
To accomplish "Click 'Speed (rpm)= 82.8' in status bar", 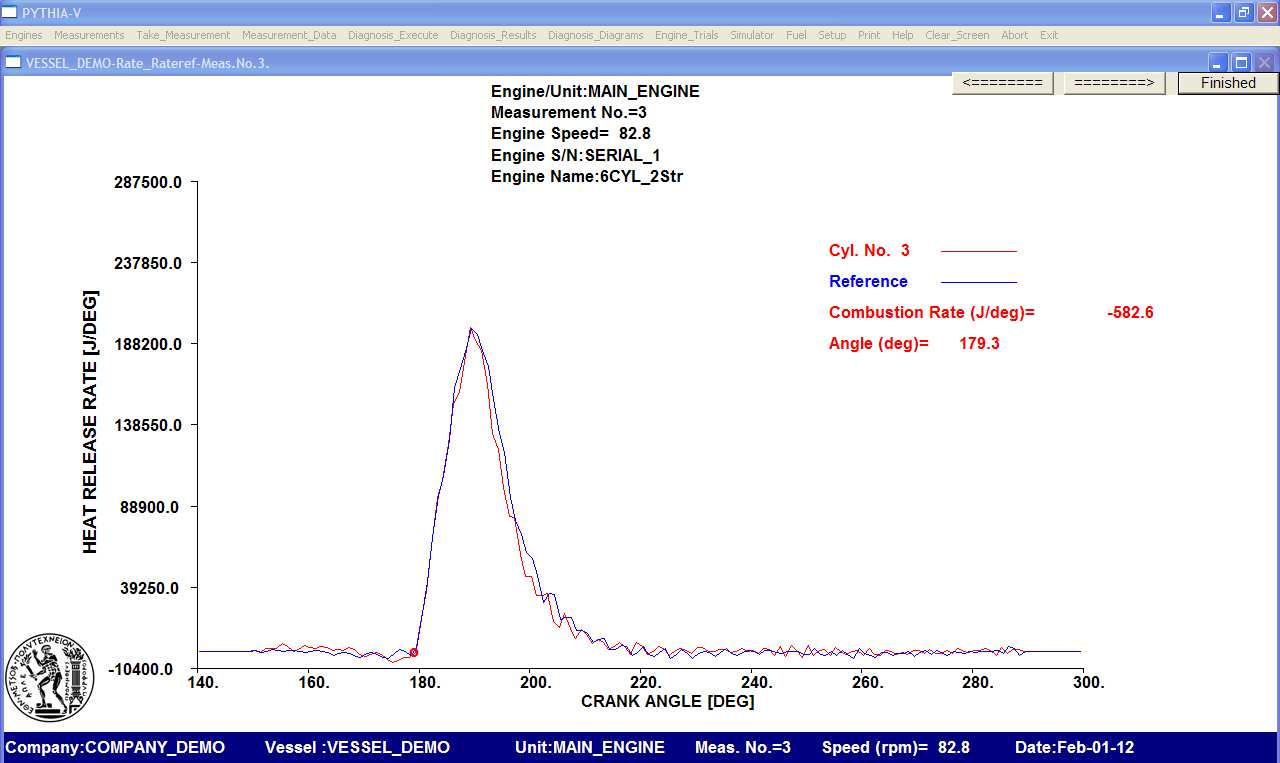I will tap(896, 747).
